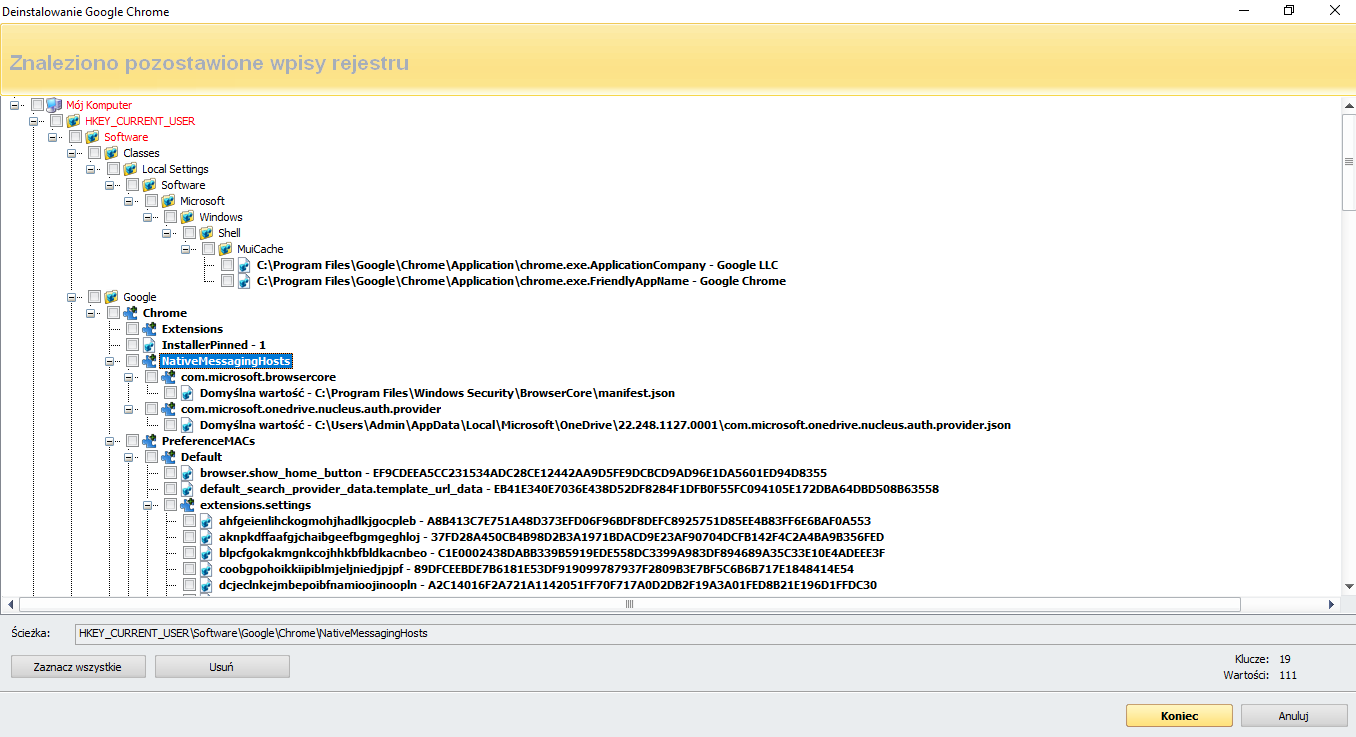Collapse the Google node

[72, 297]
